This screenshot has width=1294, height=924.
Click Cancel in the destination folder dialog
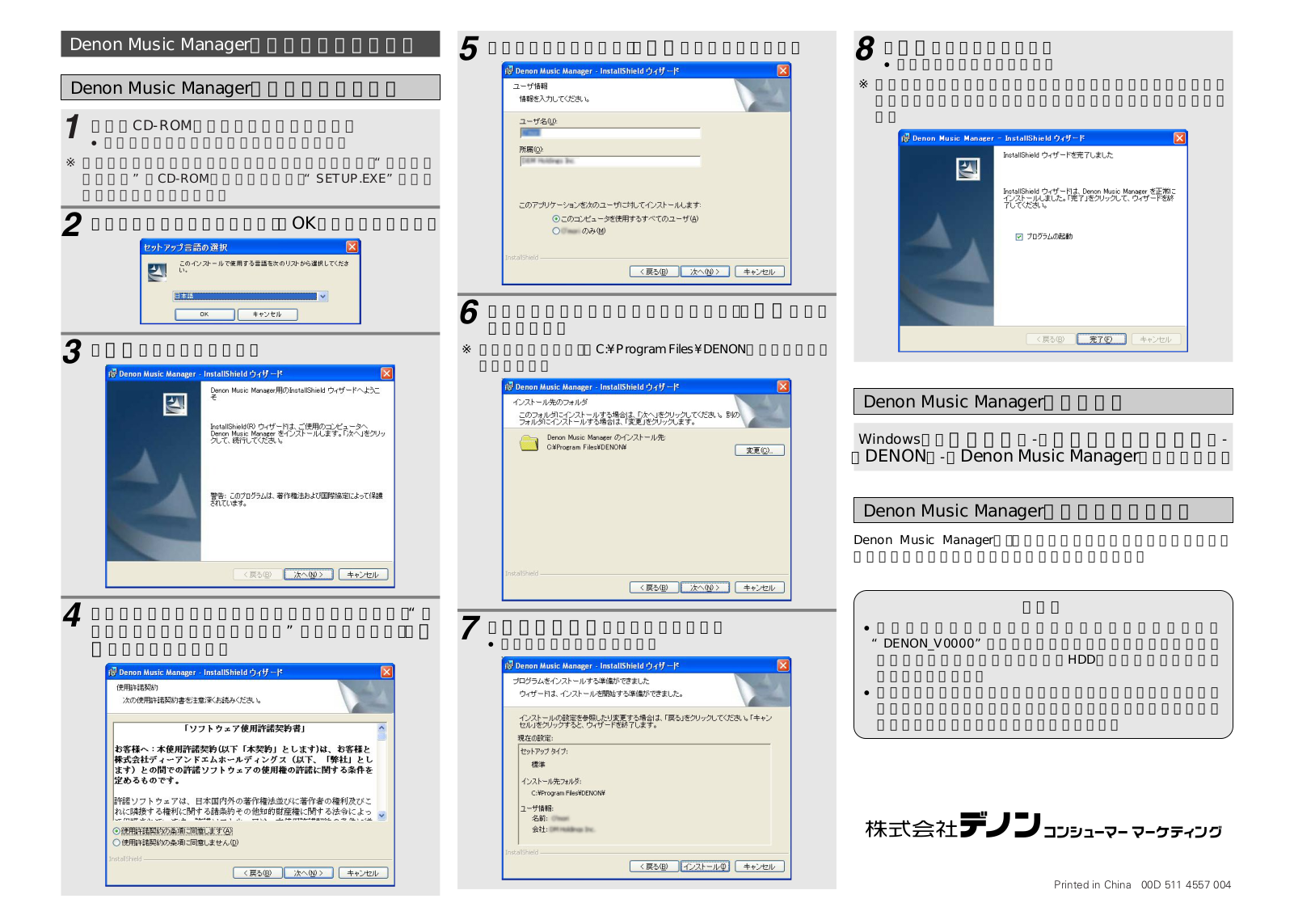coord(759,588)
